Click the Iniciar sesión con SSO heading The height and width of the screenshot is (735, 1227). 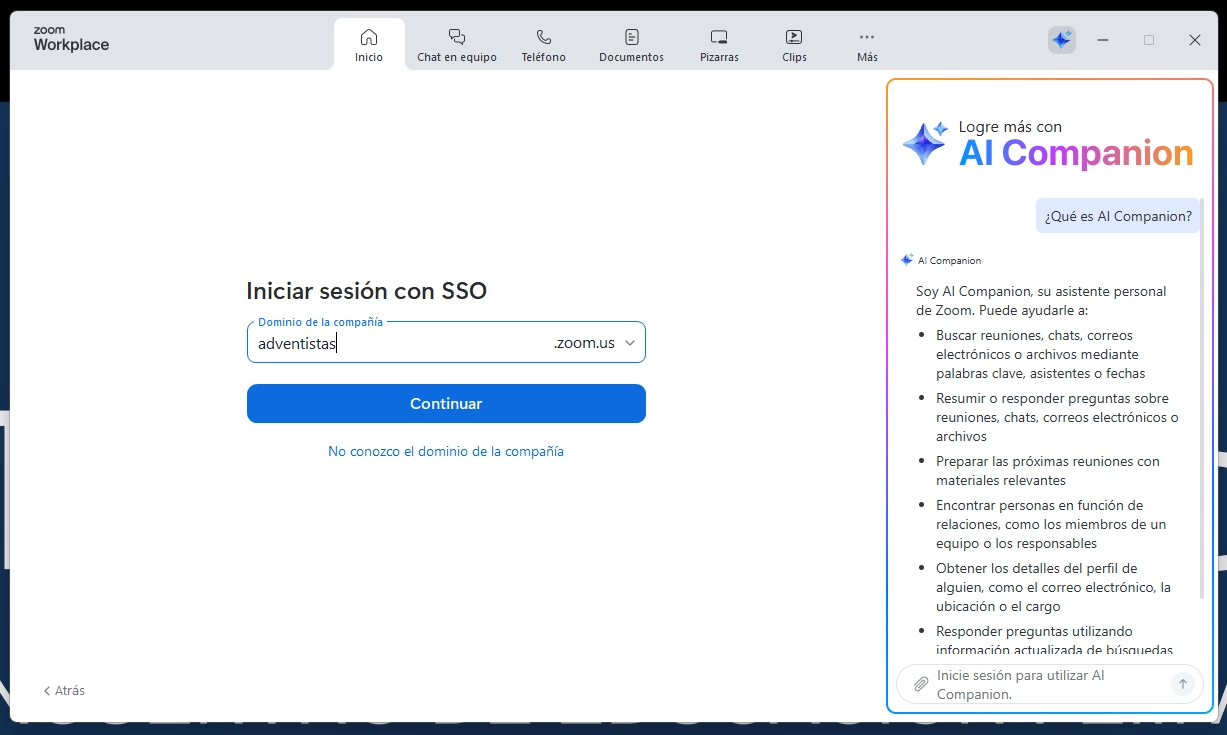(366, 291)
